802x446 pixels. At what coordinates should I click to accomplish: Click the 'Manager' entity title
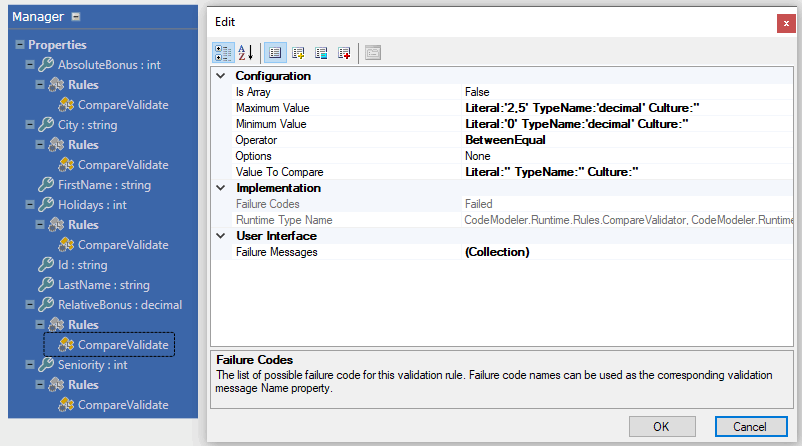click(38, 17)
